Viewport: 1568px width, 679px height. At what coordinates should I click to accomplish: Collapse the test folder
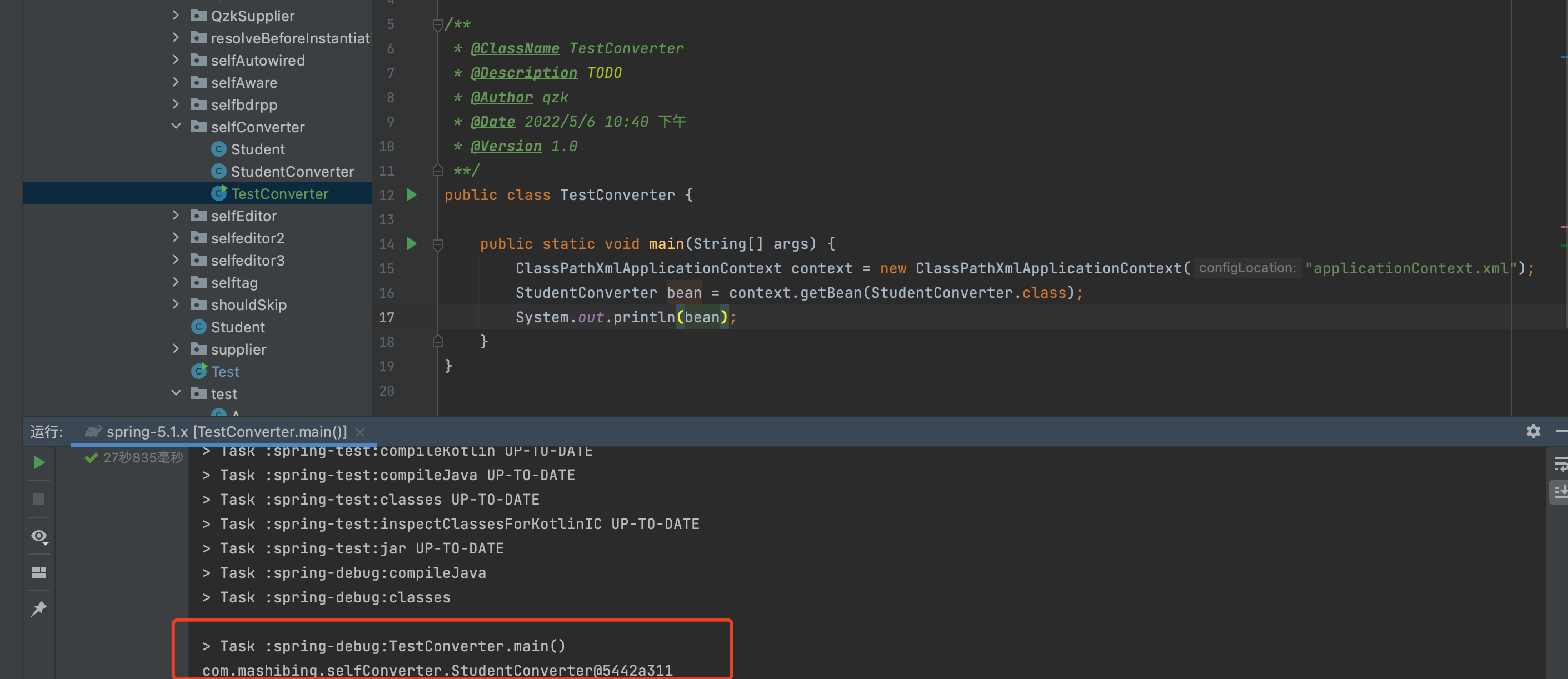(176, 393)
